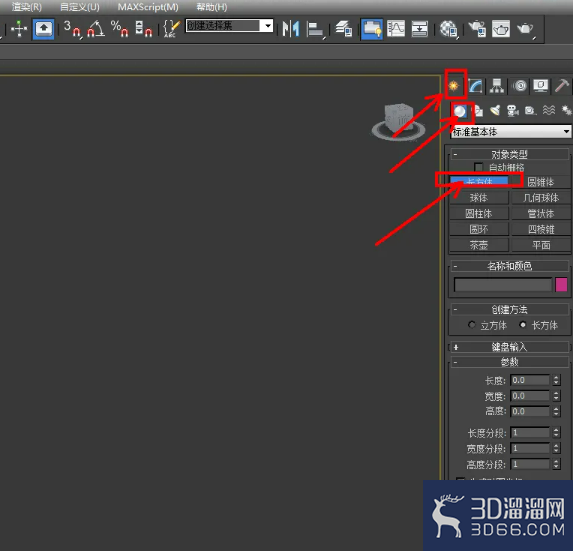Screen dimensions: 573x551
Task: Click the object name input field
Action: click(503, 285)
